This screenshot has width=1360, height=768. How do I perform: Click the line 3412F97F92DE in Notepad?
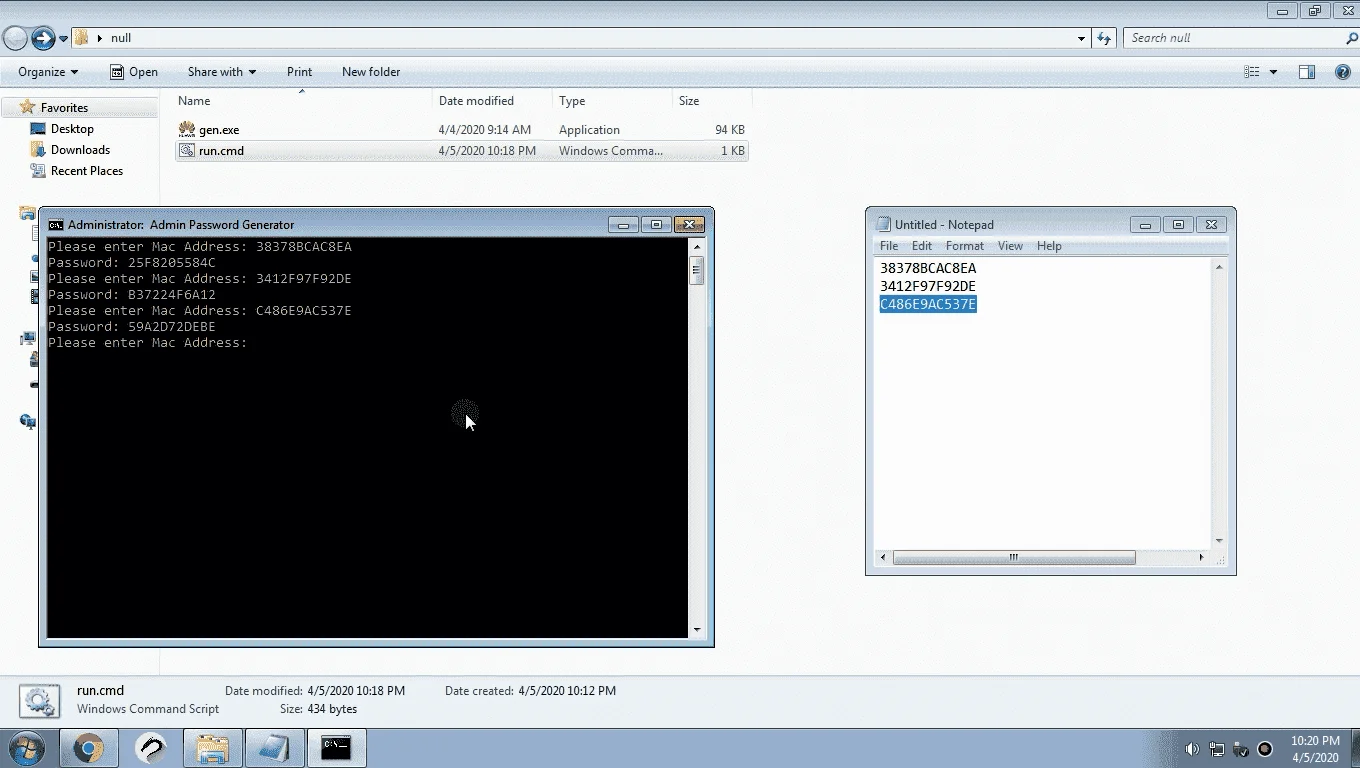pyautogui.click(x=928, y=286)
